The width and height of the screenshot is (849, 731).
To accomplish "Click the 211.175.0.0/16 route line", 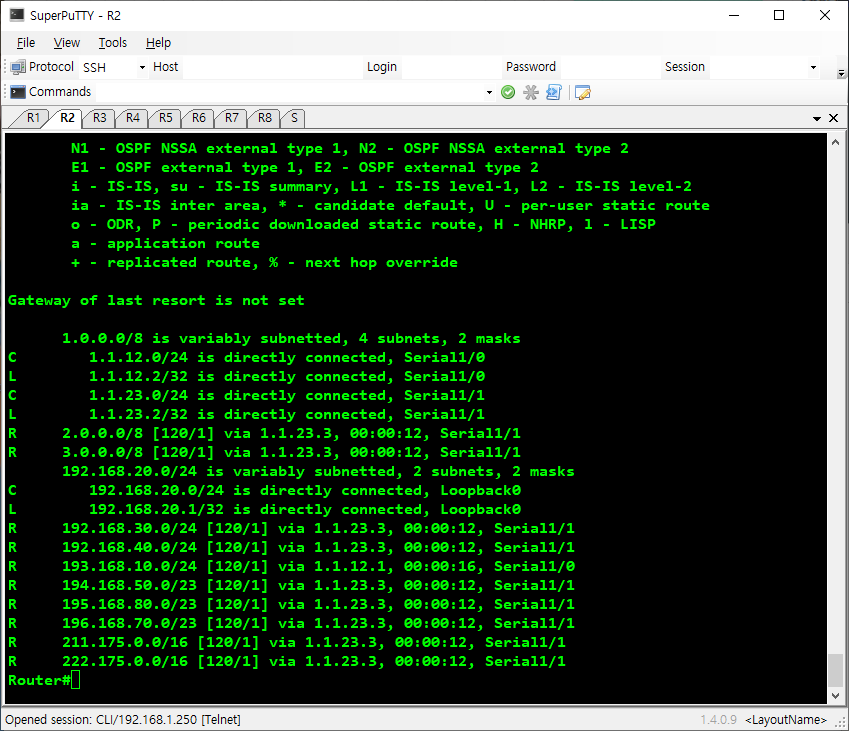I will [287, 643].
